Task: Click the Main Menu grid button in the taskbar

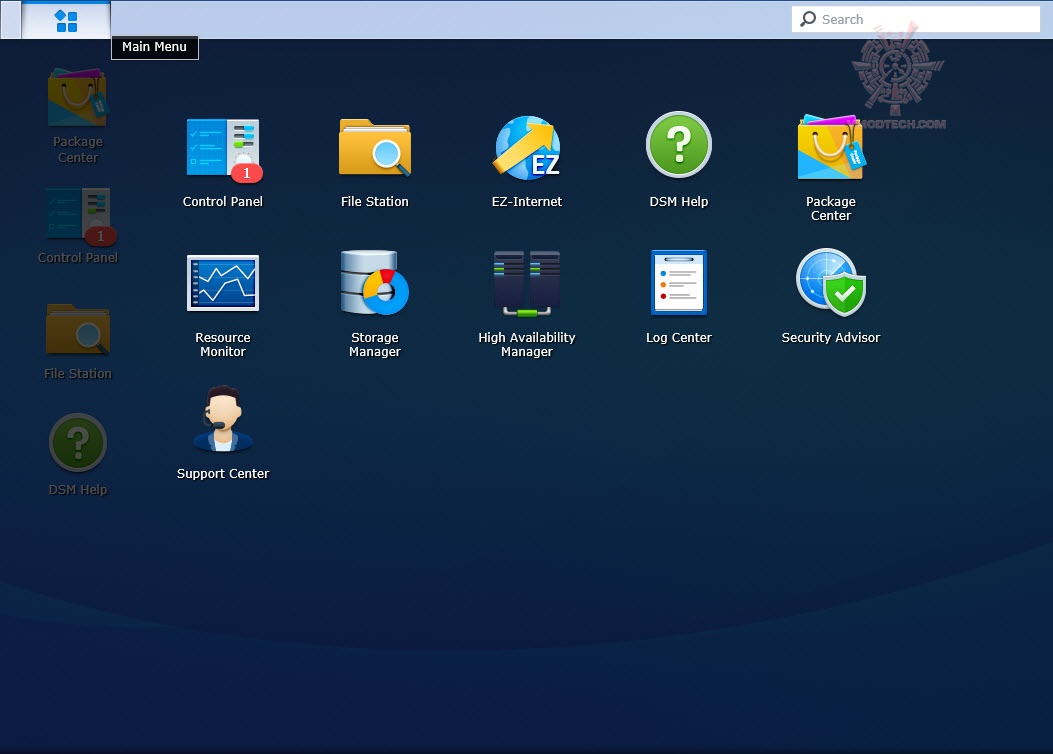Action: (x=66, y=20)
